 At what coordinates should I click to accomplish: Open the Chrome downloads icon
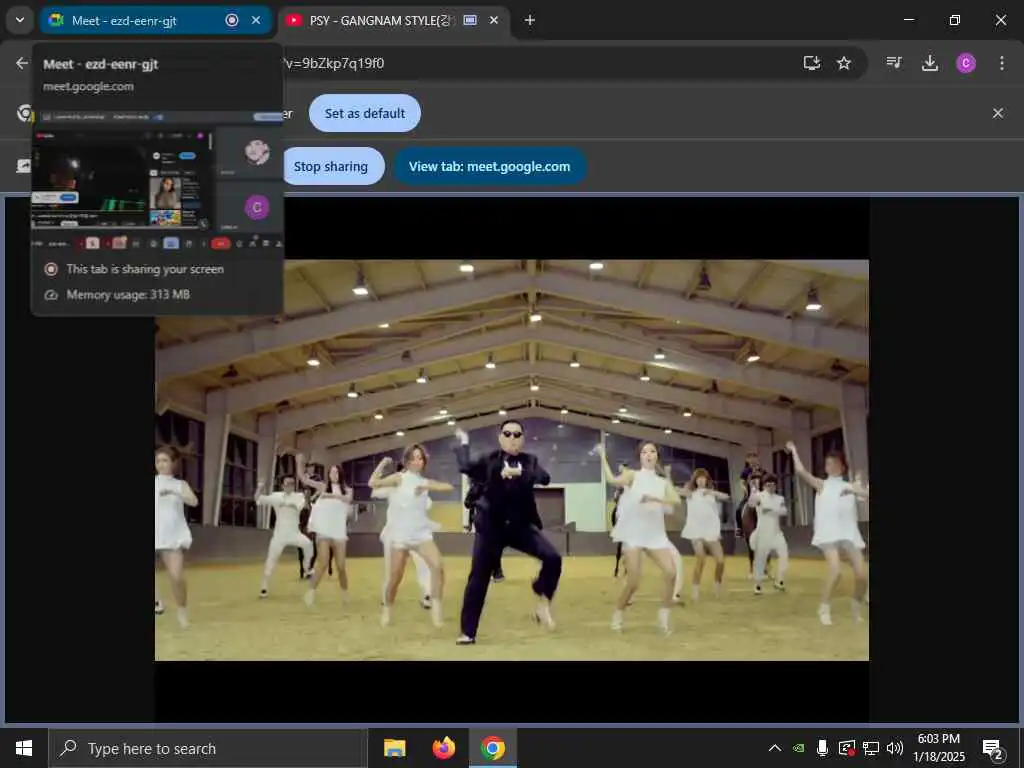[x=930, y=63]
